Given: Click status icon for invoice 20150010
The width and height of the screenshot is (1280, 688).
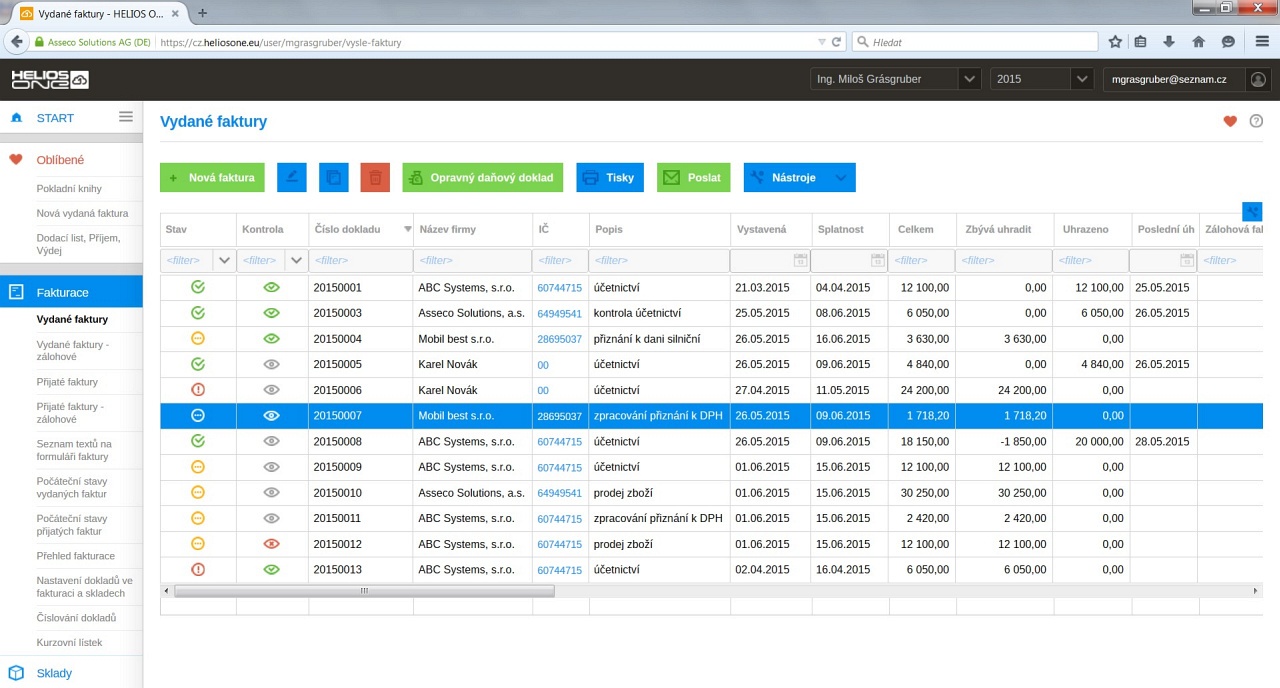Looking at the screenshot, I should 198,492.
